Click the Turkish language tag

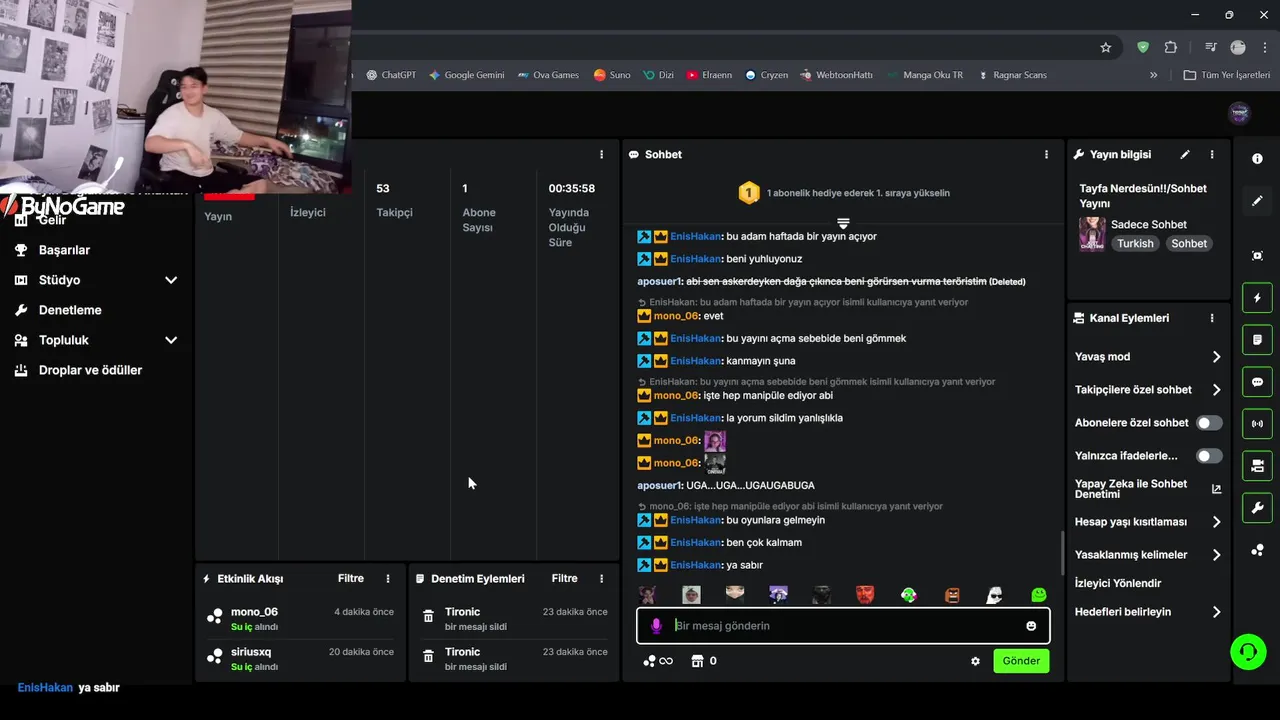click(x=1135, y=244)
